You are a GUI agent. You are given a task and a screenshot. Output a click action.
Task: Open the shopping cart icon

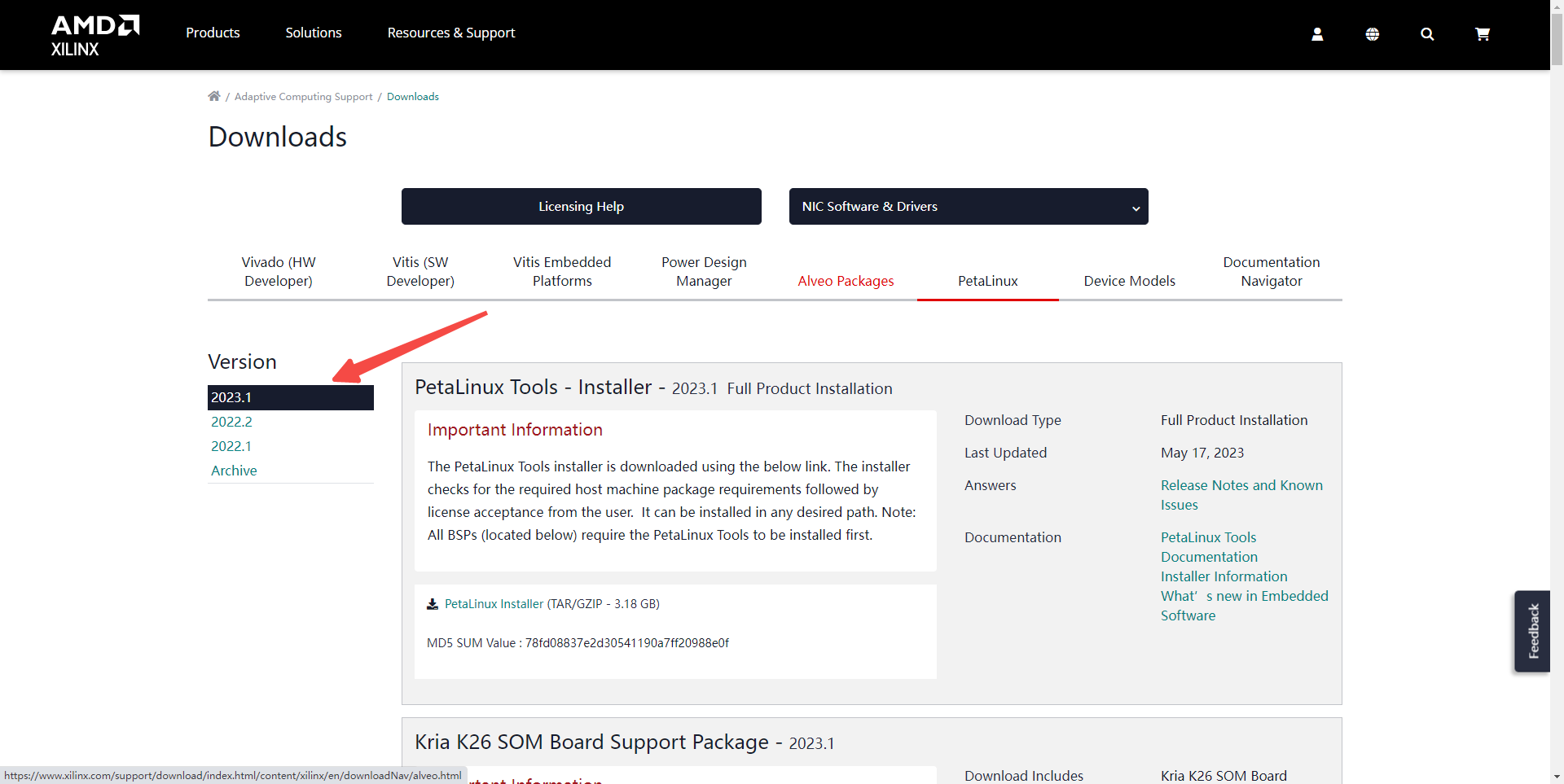pos(1483,34)
